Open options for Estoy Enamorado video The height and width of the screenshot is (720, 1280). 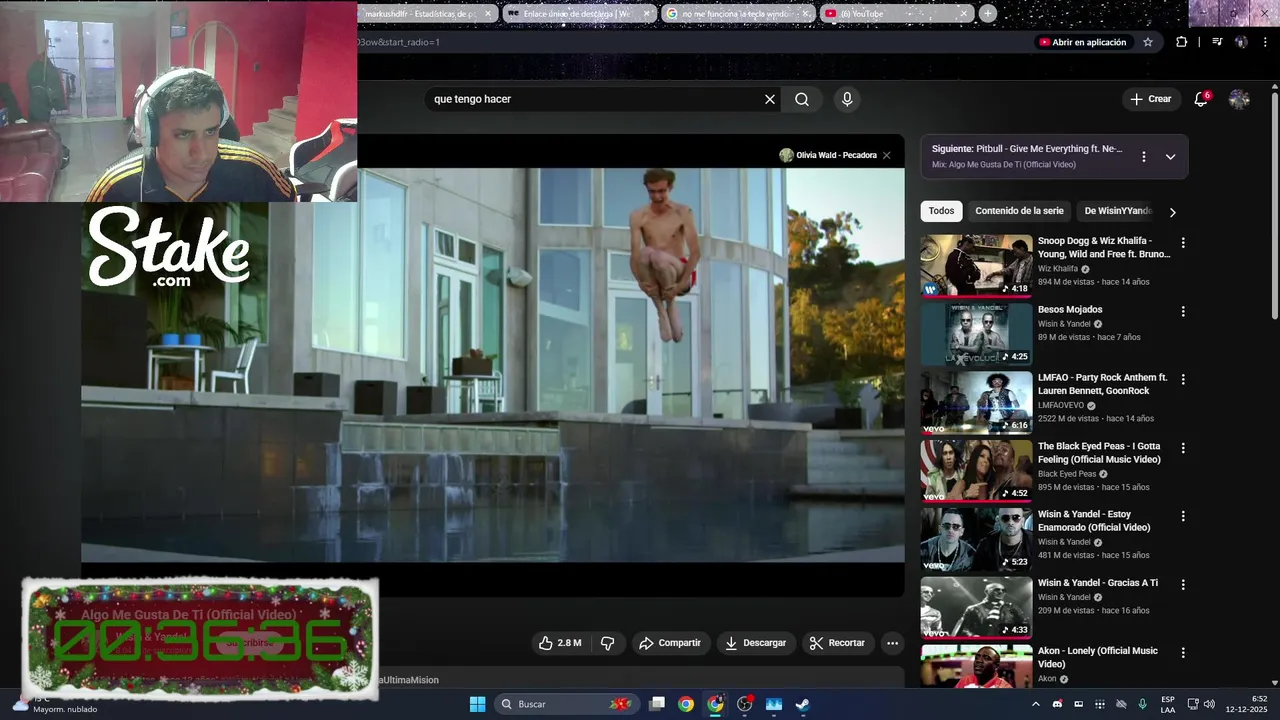tap(1183, 516)
